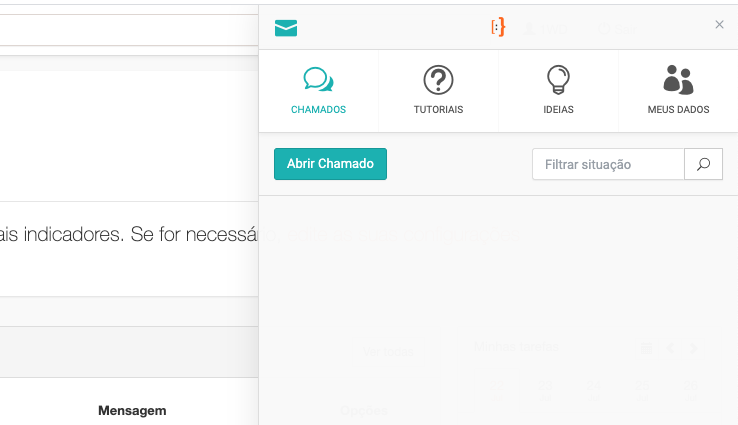Click the teal envelope icon in panel header

pyautogui.click(x=286, y=28)
